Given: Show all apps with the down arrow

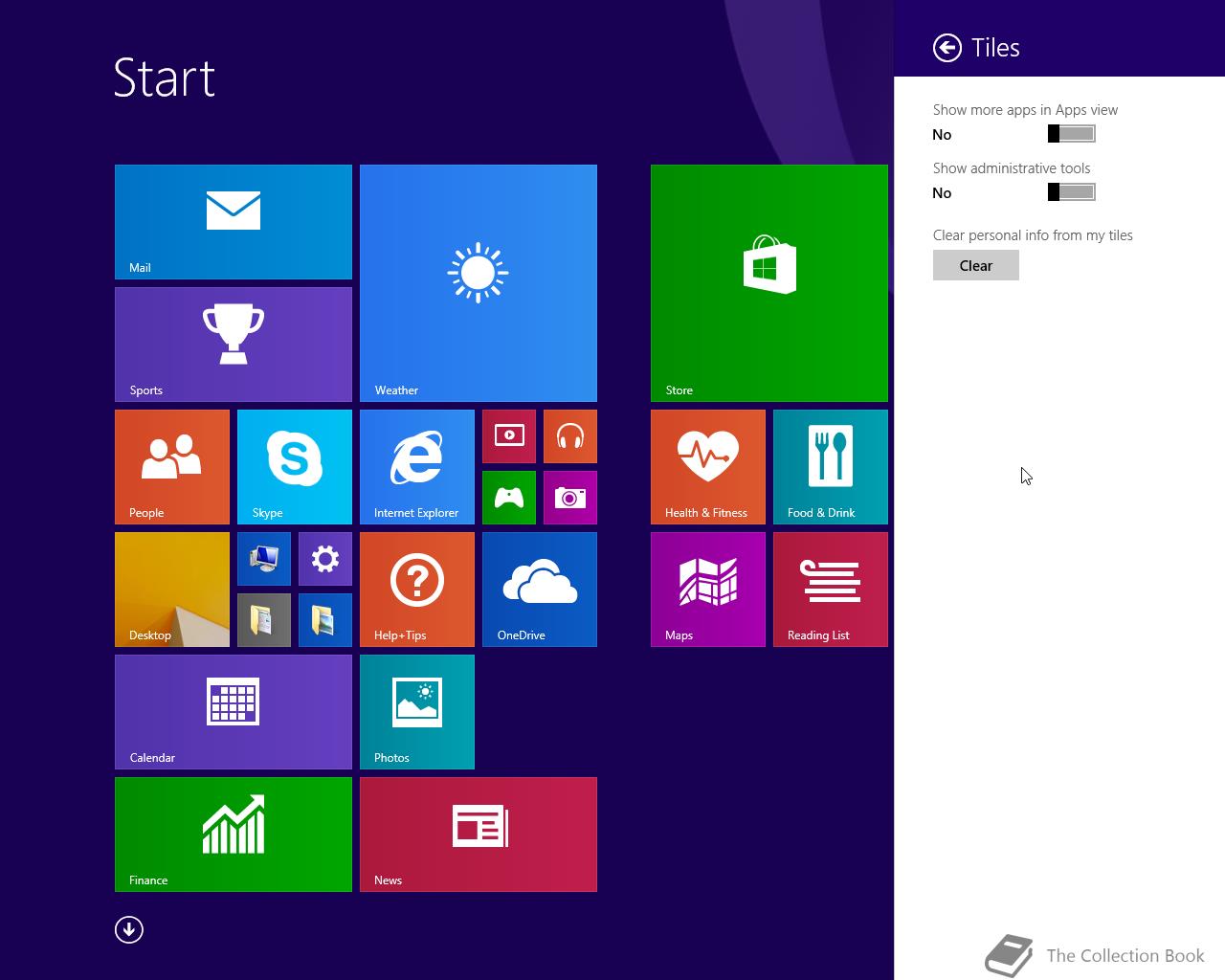Looking at the screenshot, I should (129, 929).
